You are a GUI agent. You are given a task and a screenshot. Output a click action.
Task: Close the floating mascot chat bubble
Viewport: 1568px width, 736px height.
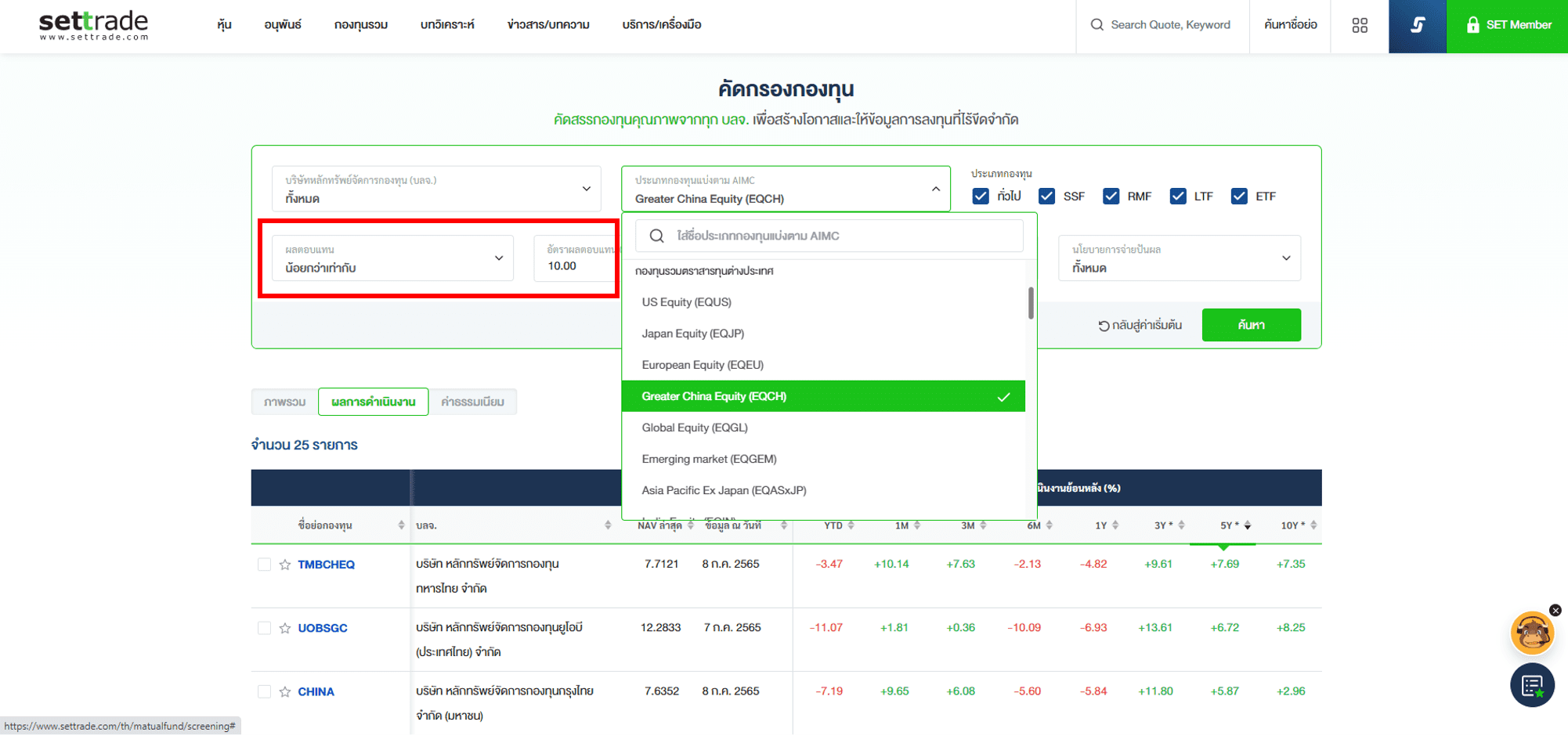pos(1555,610)
